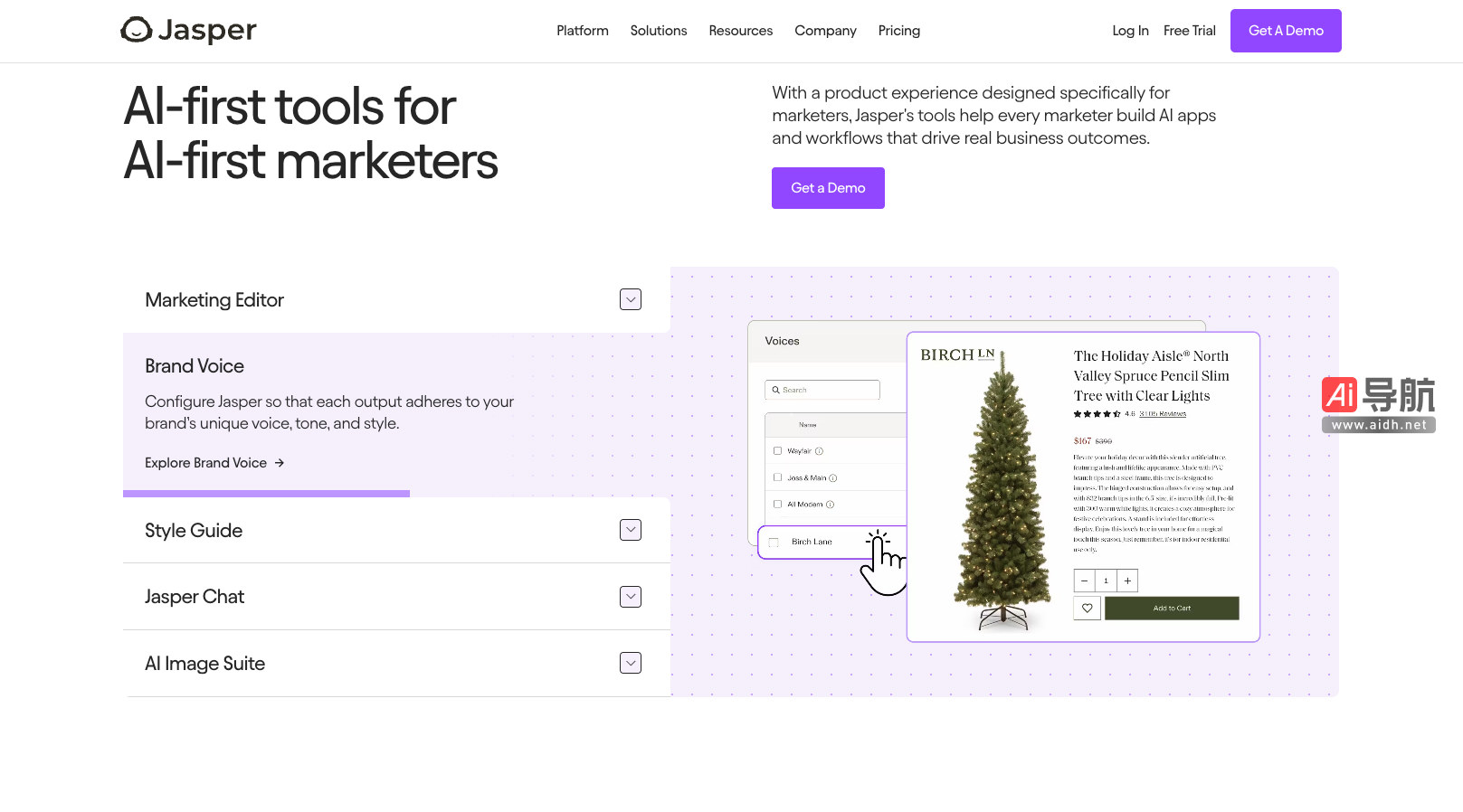Click the AI导航 watermark logo
The width and height of the screenshot is (1463, 812).
[1378, 404]
